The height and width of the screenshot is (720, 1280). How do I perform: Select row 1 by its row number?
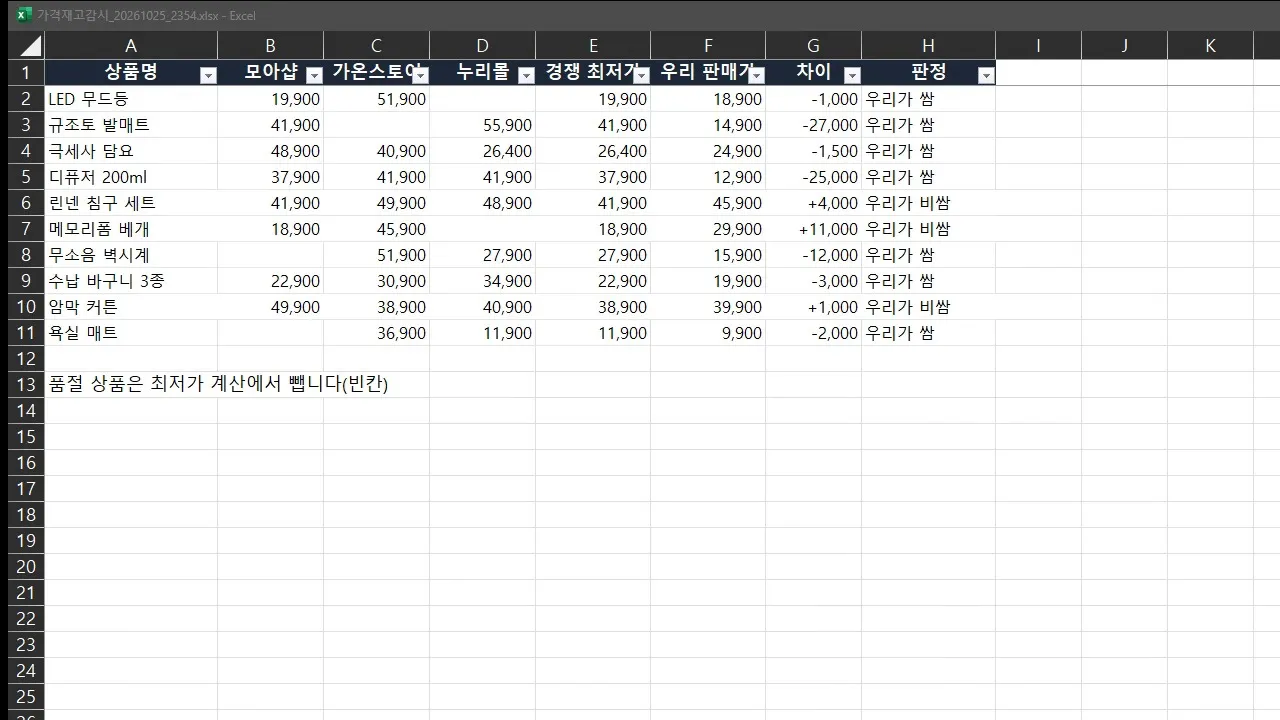26,73
